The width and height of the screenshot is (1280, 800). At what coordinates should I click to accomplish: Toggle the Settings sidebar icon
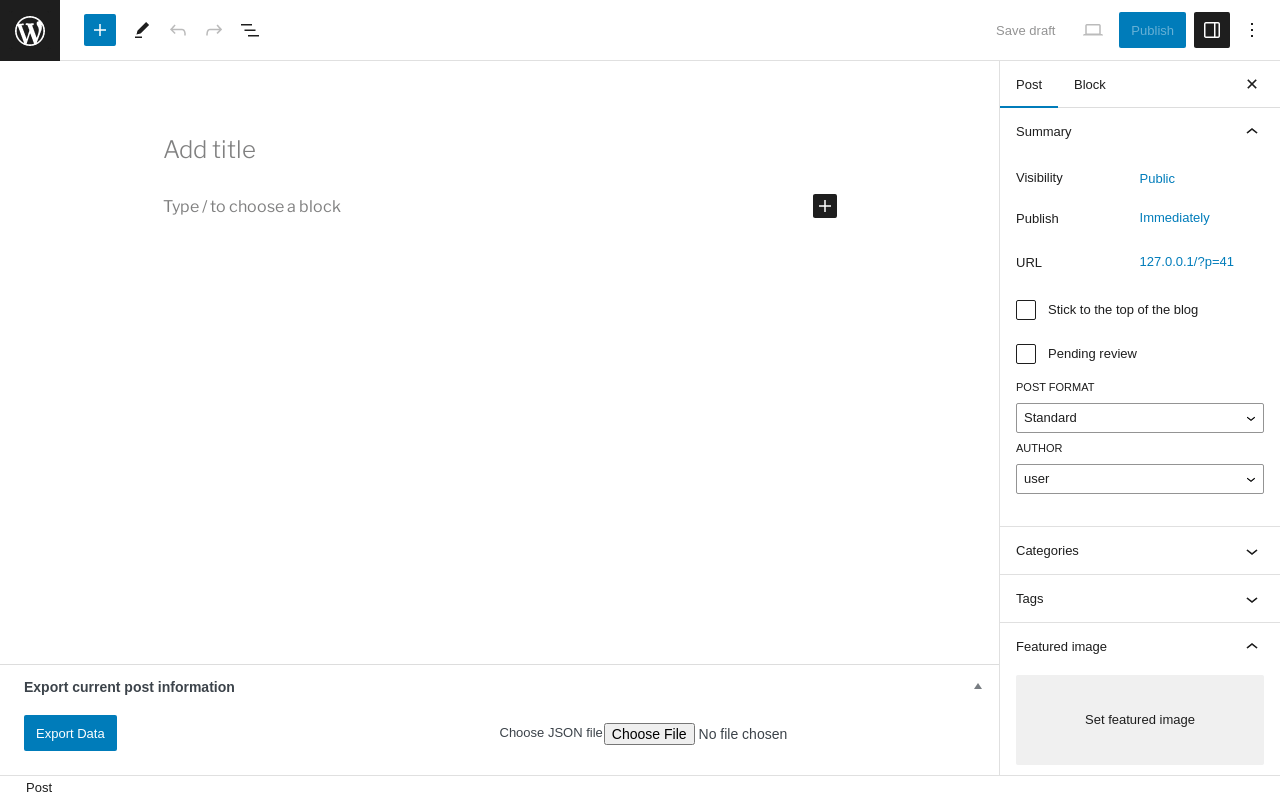pos(1212,30)
